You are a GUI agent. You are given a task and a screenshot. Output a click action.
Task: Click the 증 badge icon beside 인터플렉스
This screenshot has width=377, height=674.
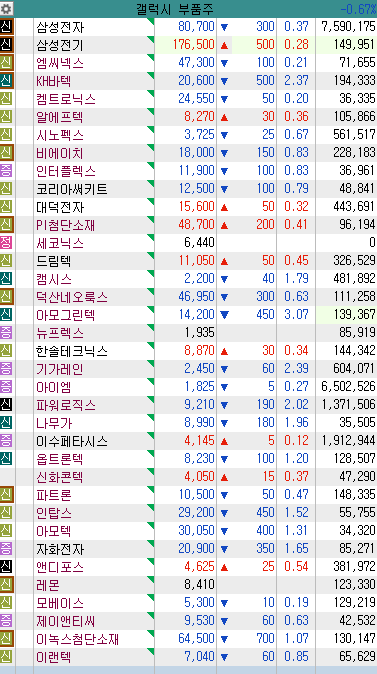pyautogui.click(x=6, y=171)
